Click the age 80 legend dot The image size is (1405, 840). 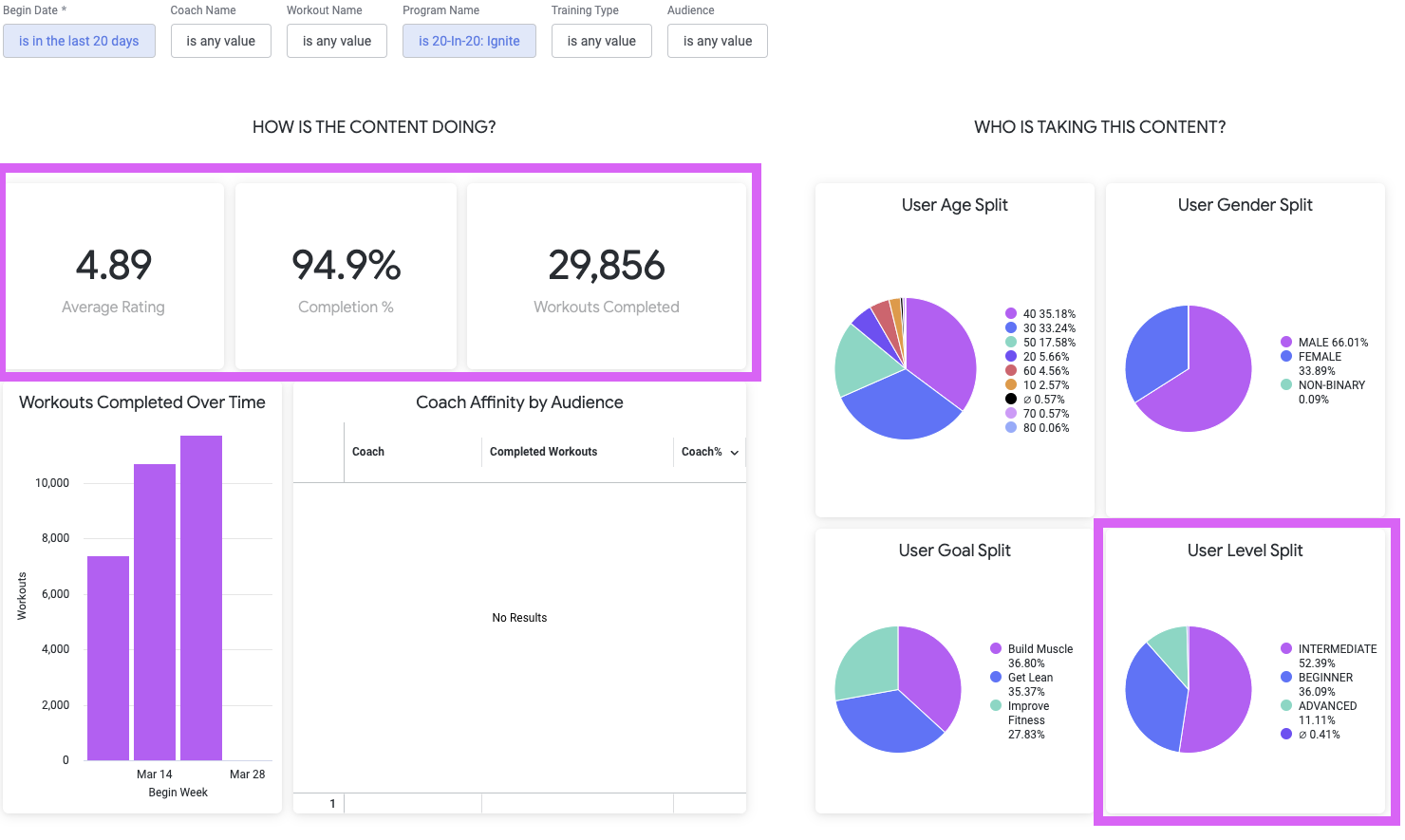coord(1011,427)
